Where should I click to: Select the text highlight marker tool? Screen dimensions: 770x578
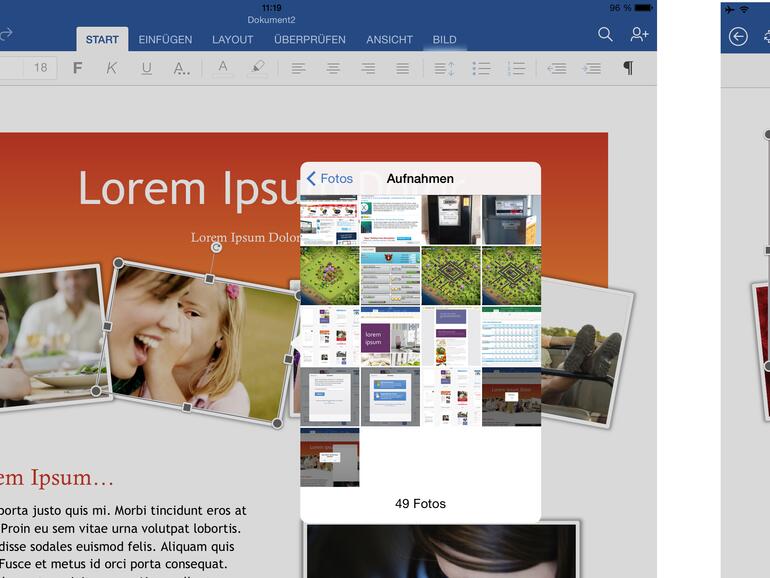[x=257, y=68]
